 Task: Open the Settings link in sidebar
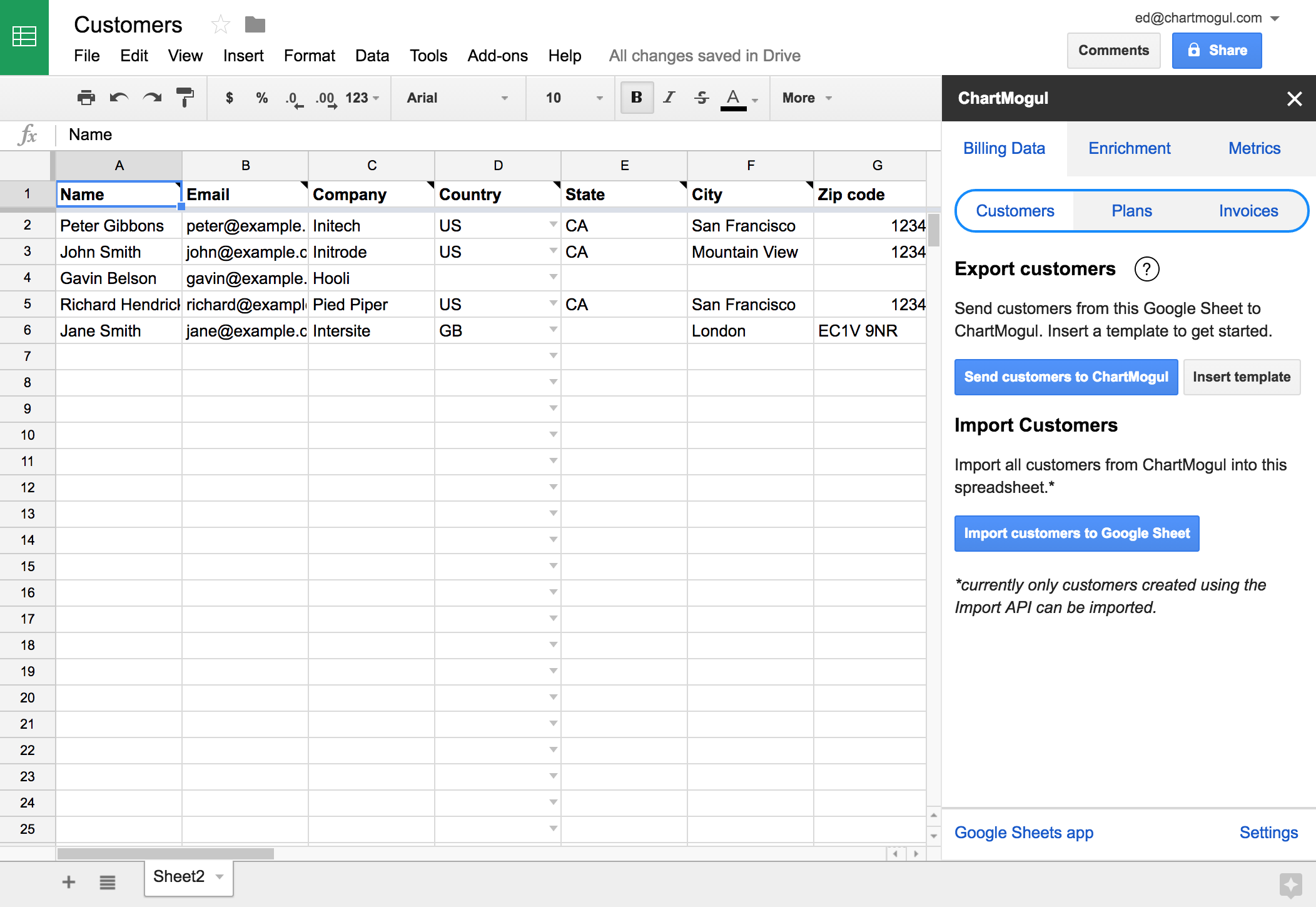coord(1268,833)
